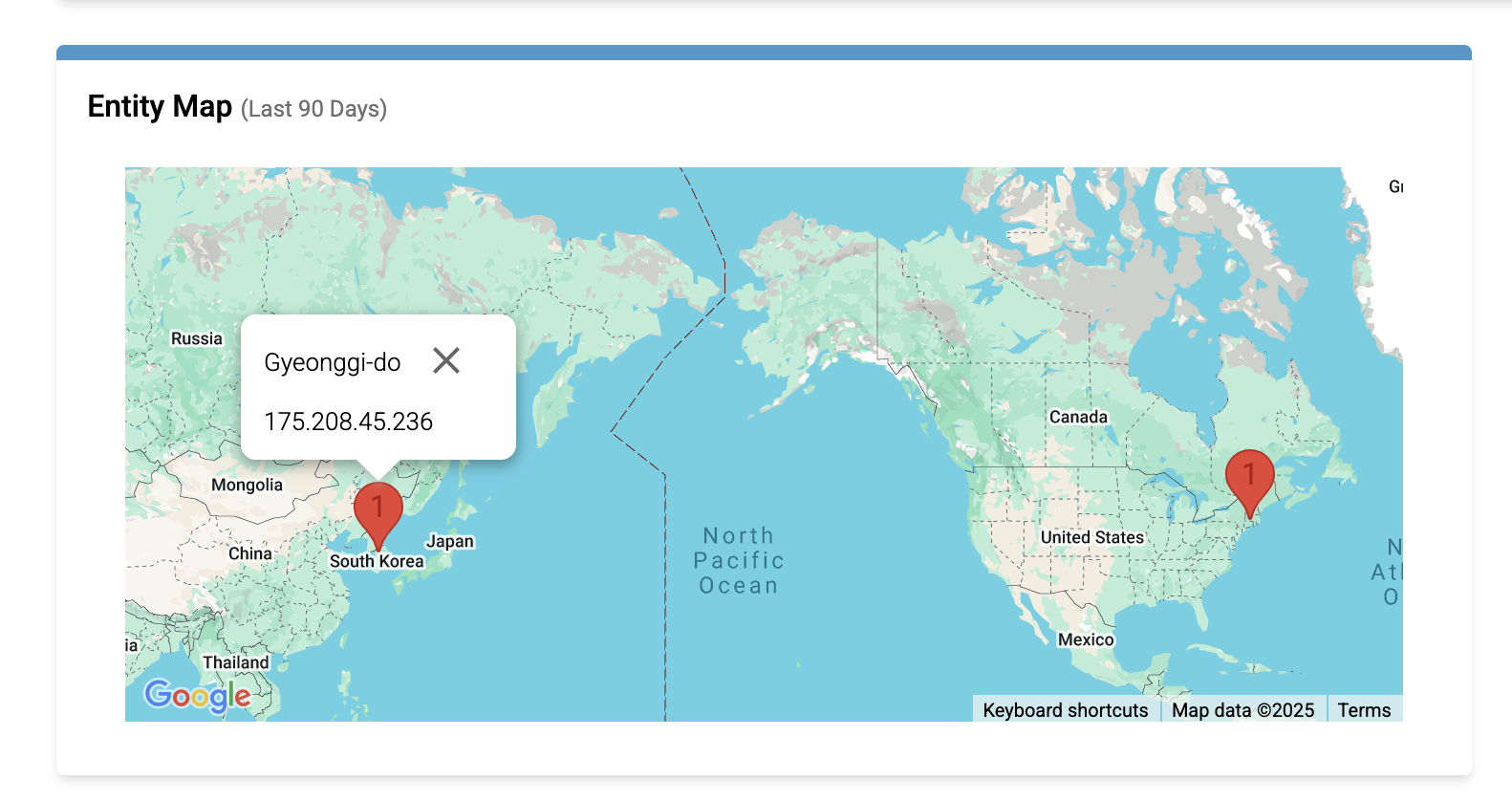Viewport: 1512px width, 801px height.
Task: Click the Gyeonggi-do title in popup
Action: (x=332, y=363)
